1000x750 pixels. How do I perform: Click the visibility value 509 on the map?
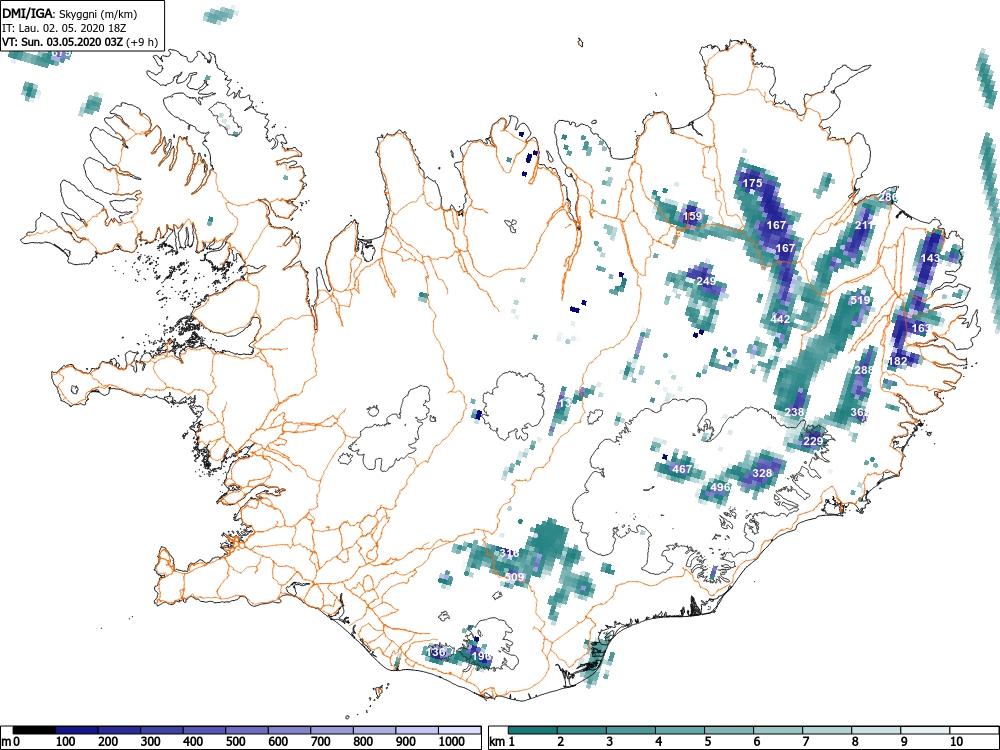pyautogui.click(x=514, y=577)
